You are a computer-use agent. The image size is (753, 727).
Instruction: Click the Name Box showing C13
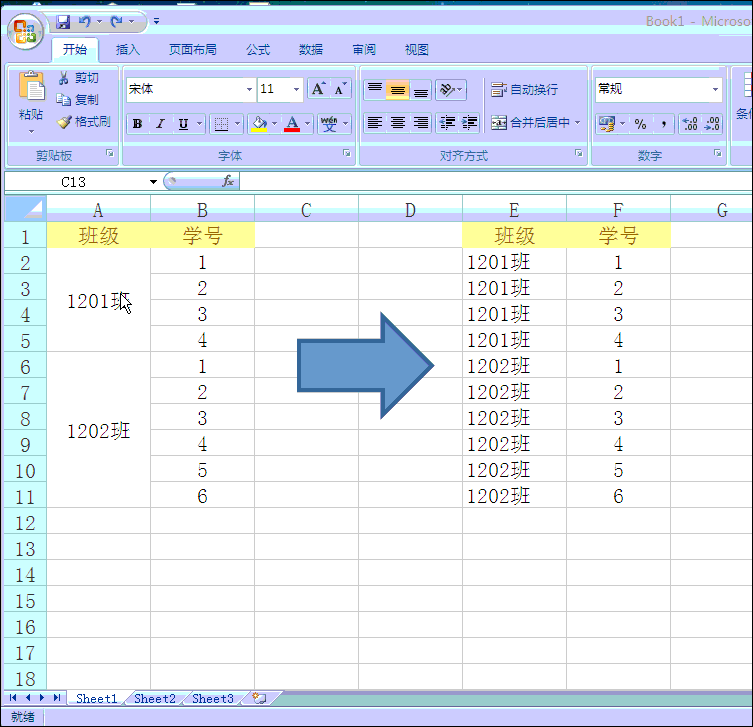coord(74,182)
